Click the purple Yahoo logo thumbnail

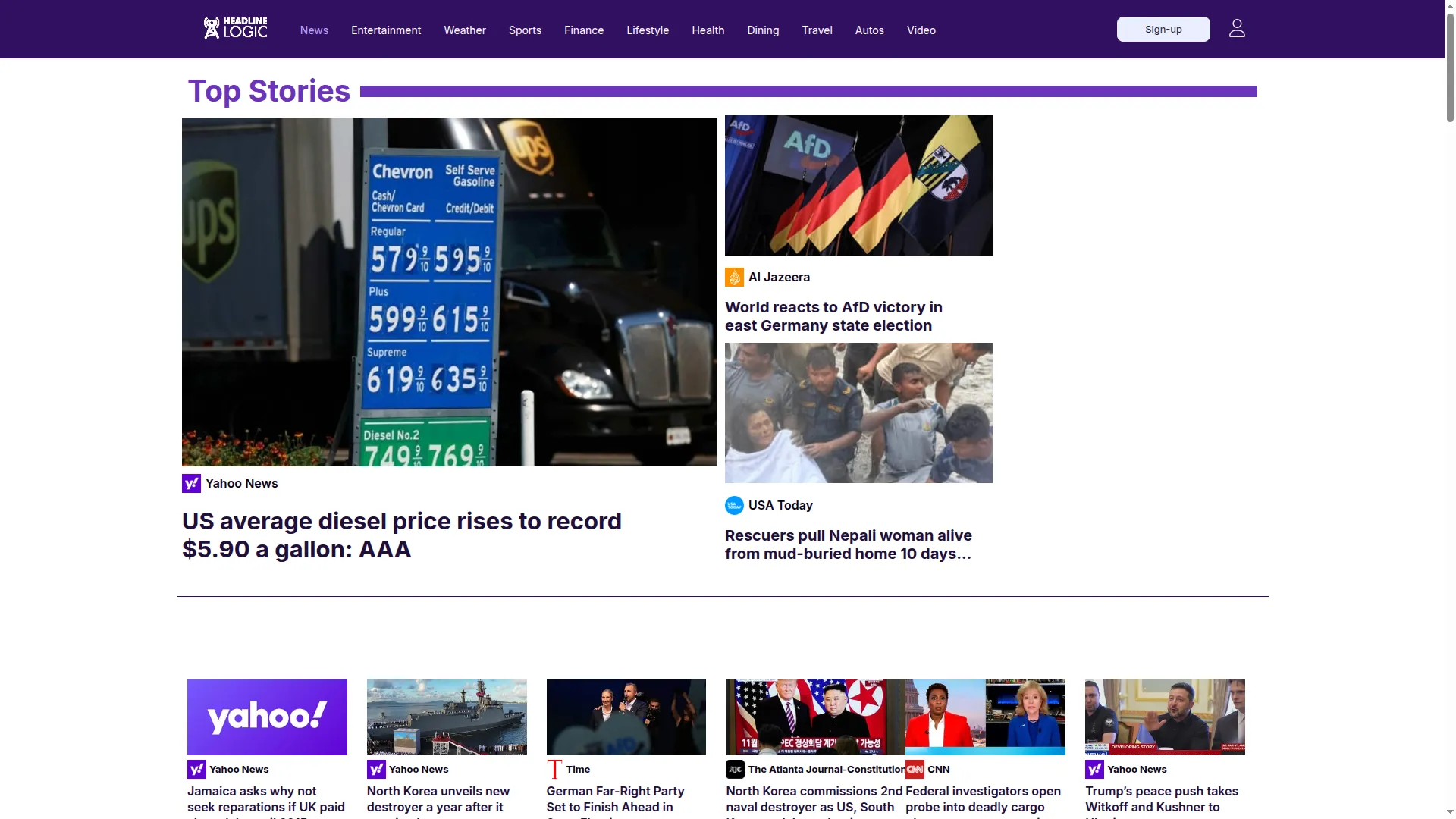(x=267, y=717)
